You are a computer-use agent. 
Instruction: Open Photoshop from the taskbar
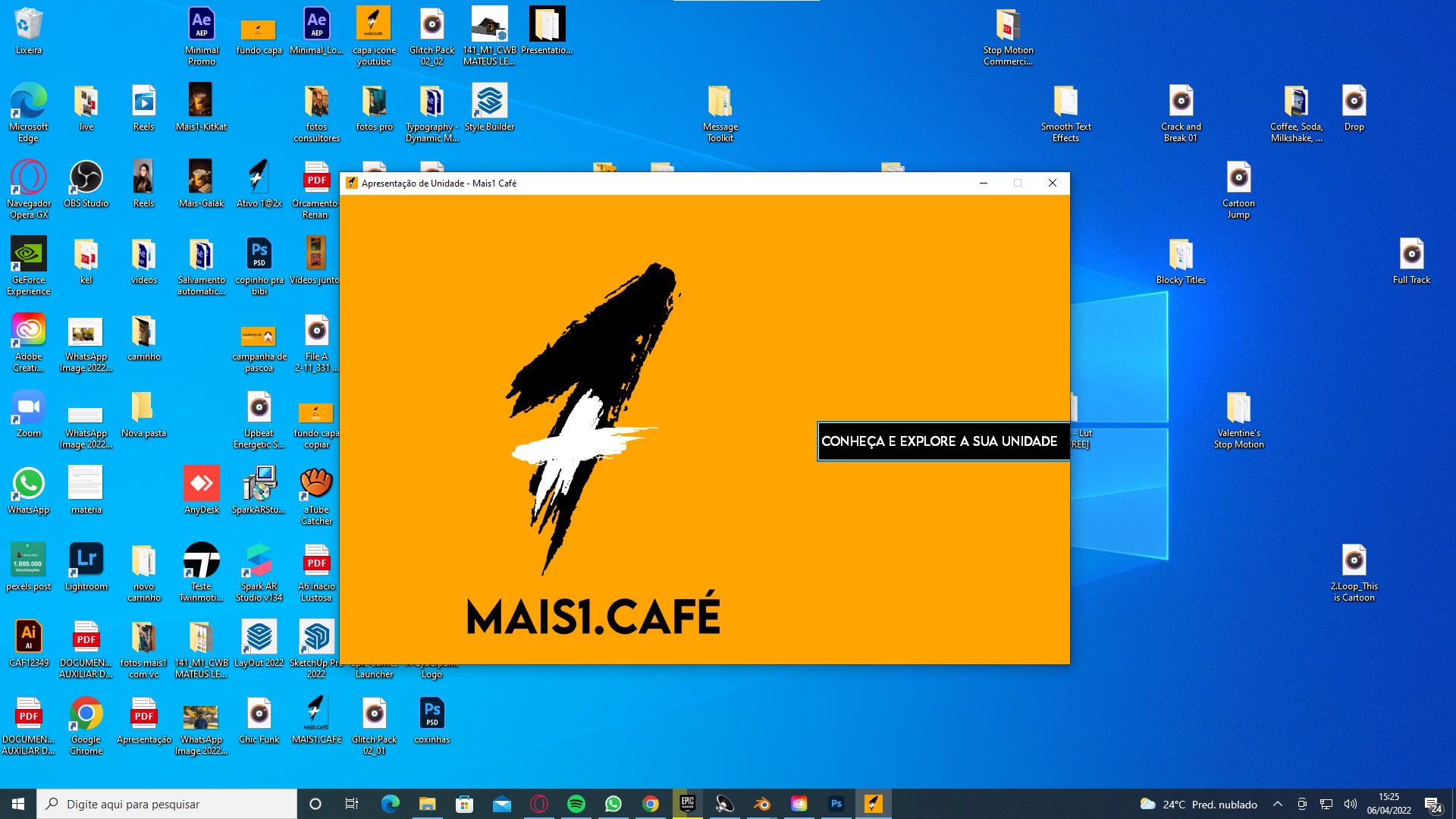click(836, 804)
